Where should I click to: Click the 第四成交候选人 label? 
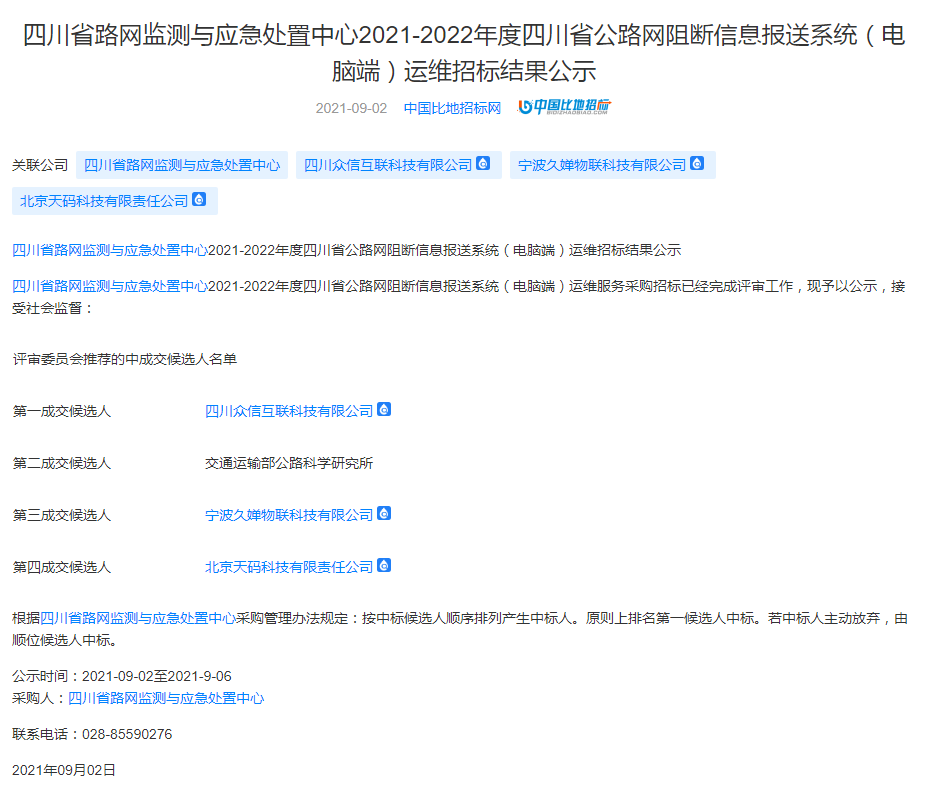[x=61, y=567]
